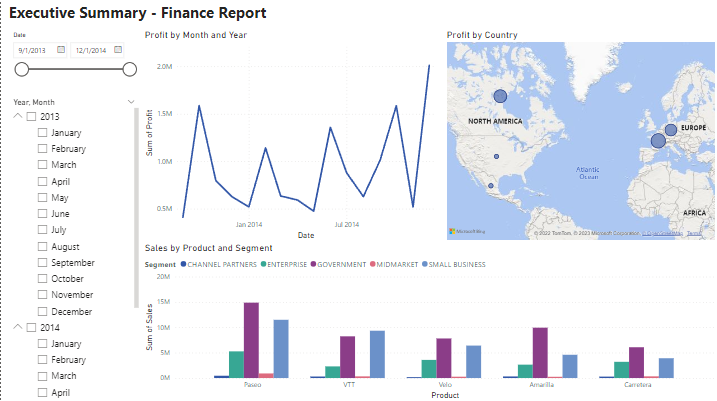Collapse the 2014 year group
The width and height of the screenshot is (717, 401).
[x=18, y=328]
